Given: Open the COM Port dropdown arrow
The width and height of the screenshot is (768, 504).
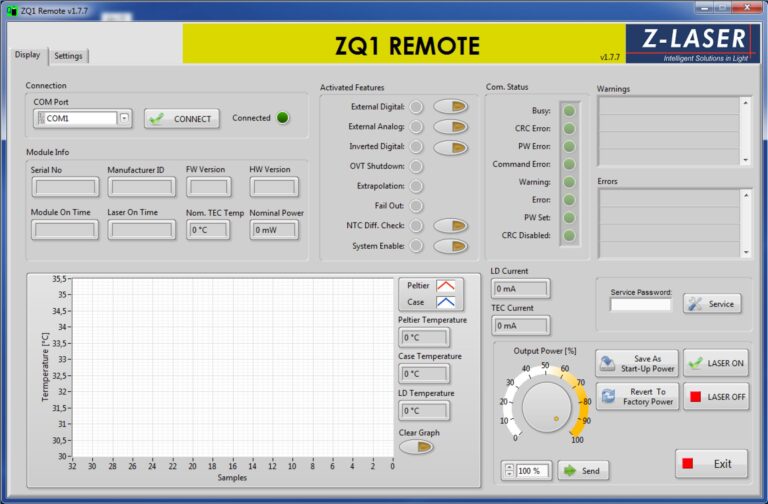Looking at the screenshot, I should [x=124, y=118].
